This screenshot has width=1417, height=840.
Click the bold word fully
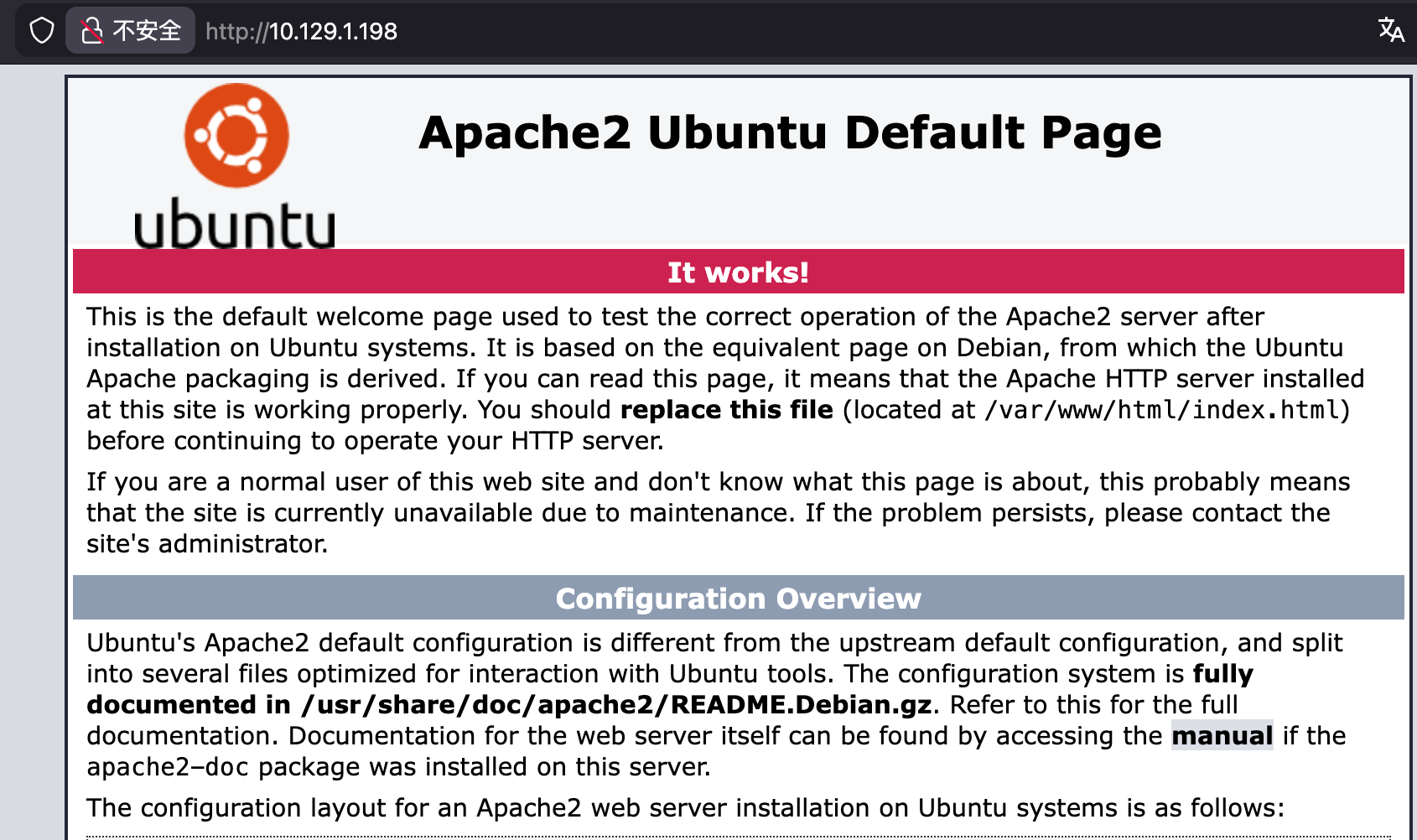point(1222,674)
